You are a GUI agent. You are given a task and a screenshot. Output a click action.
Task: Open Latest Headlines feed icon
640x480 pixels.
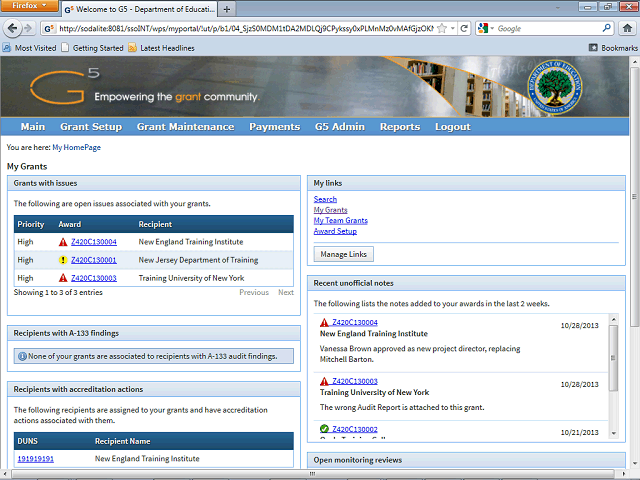(x=132, y=48)
